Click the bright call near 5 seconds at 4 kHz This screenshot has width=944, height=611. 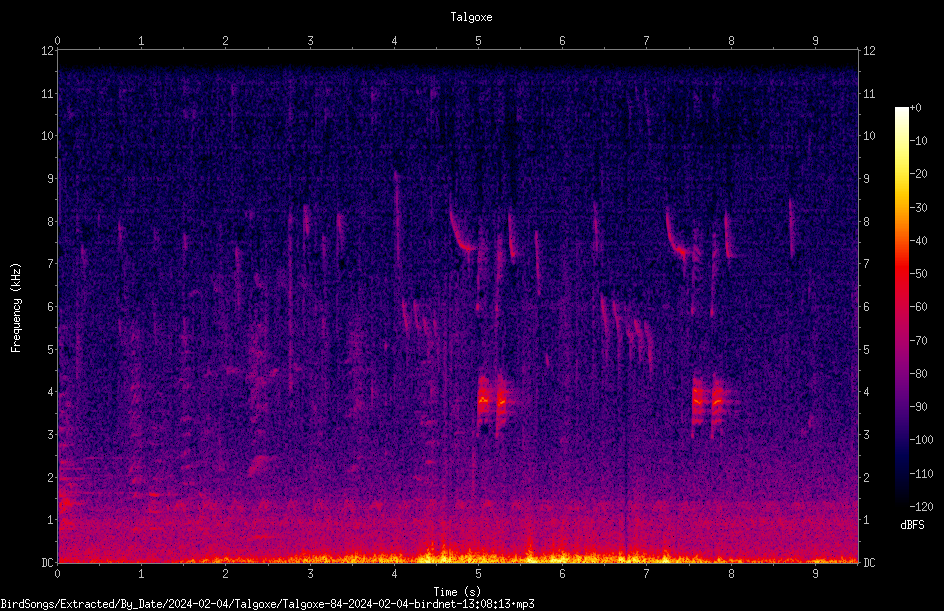(x=491, y=402)
